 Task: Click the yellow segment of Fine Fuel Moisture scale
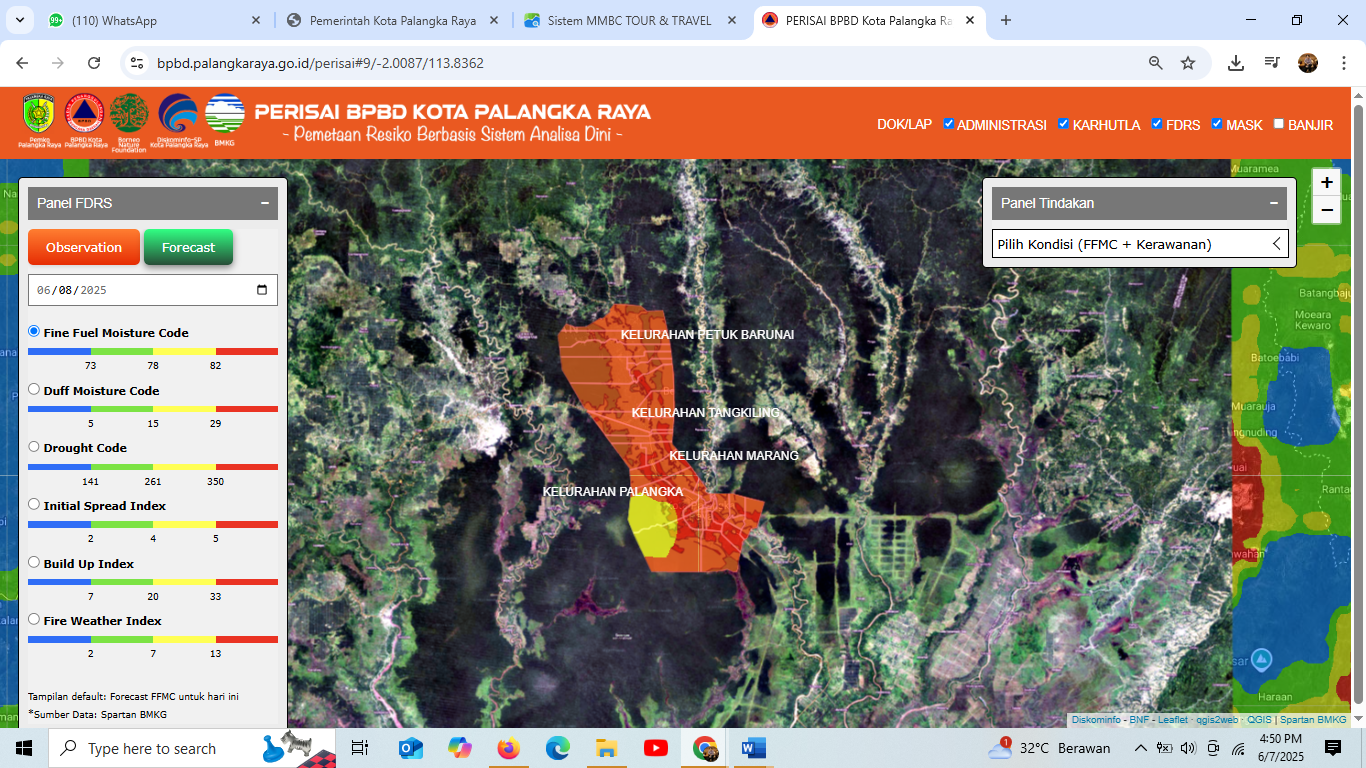pos(185,352)
